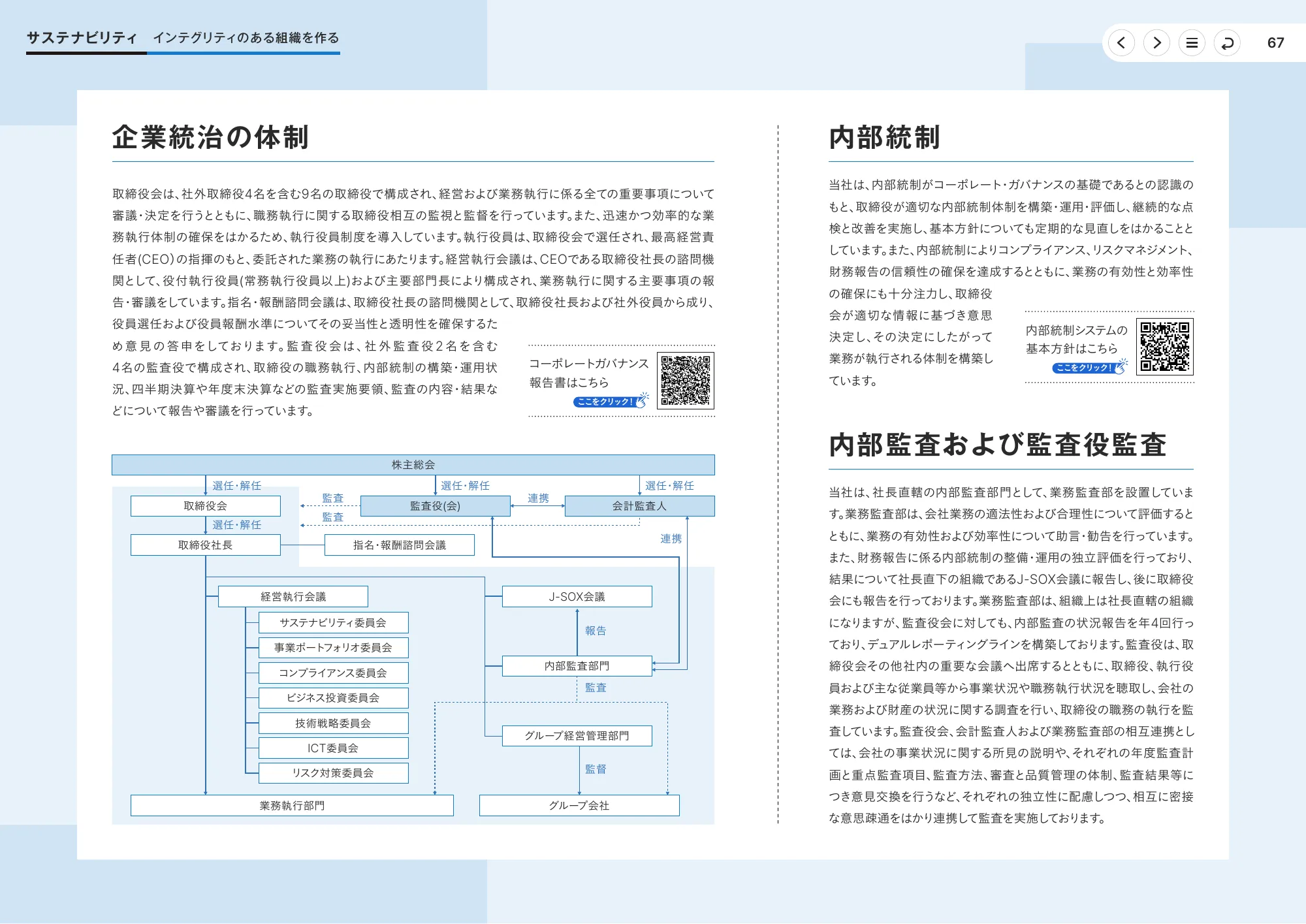The height and width of the screenshot is (924, 1306).
Task: Expand the 経営執行会議 diagram node
Action: pos(294,596)
